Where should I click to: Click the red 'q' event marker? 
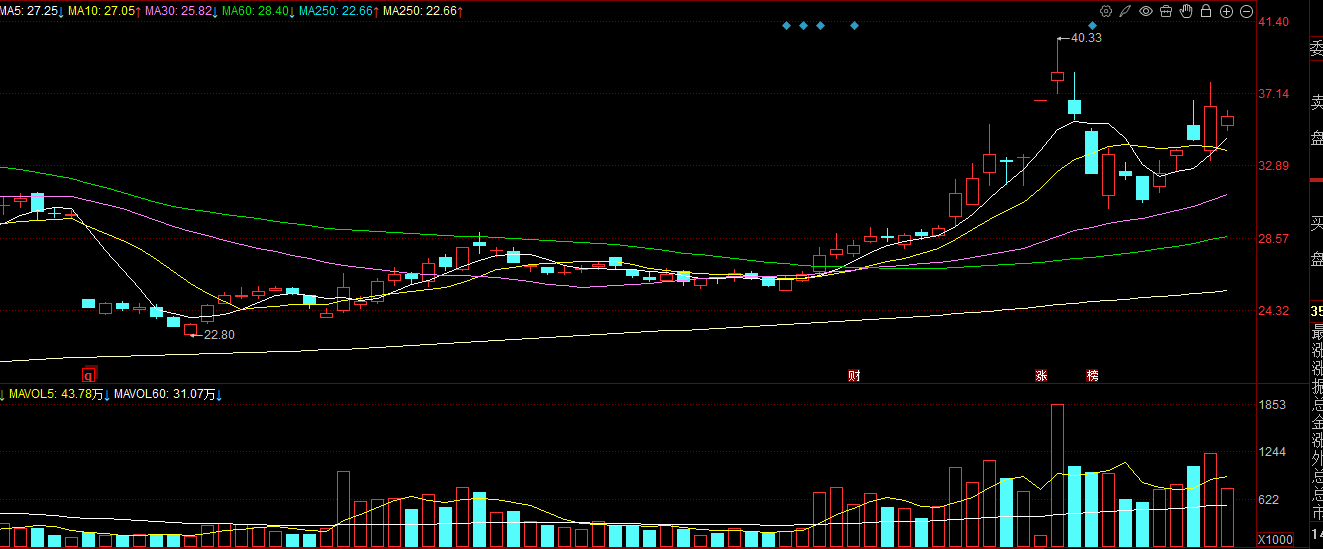coord(88,376)
